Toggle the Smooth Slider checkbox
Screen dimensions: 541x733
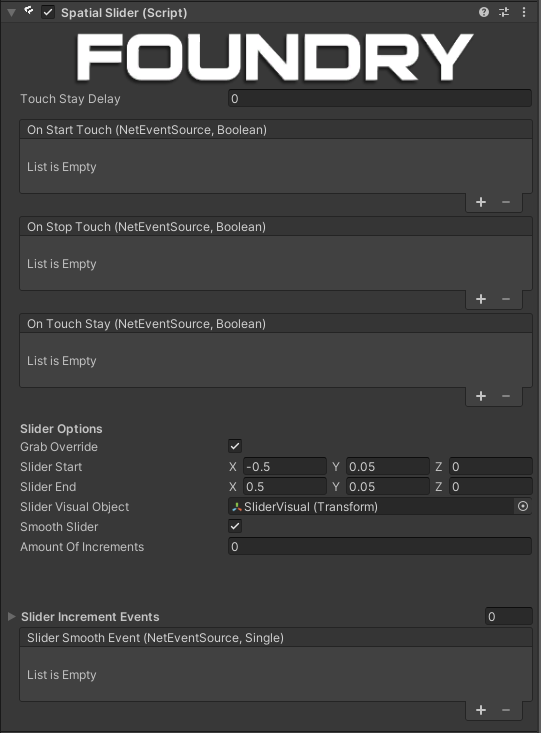tap(235, 526)
